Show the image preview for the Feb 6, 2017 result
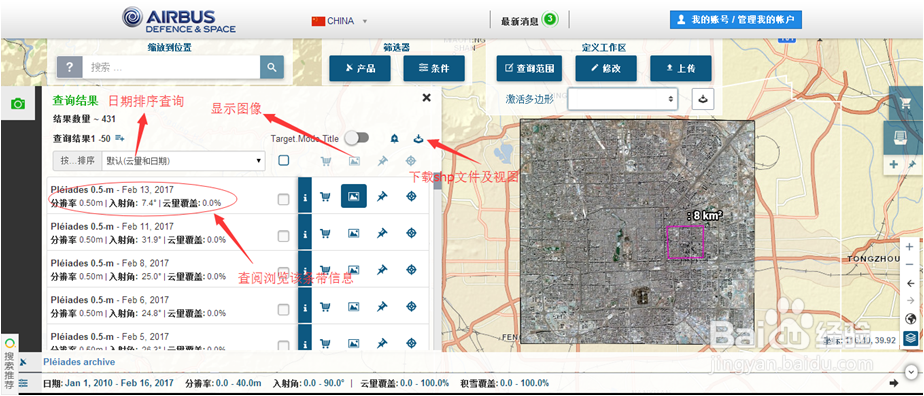The width and height of the screenshot is (924, 396). [x=354, y=306]
